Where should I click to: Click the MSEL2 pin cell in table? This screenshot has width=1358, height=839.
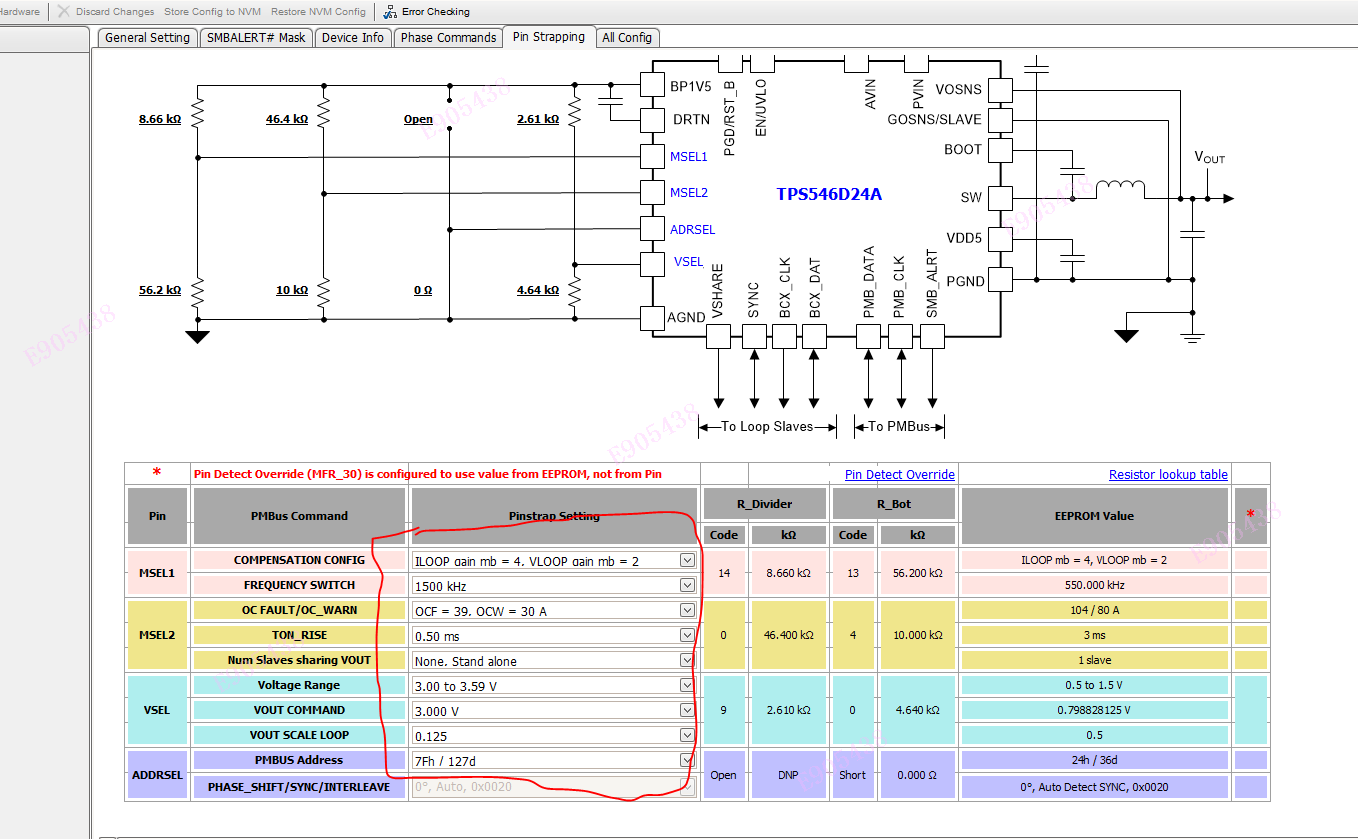157,635
